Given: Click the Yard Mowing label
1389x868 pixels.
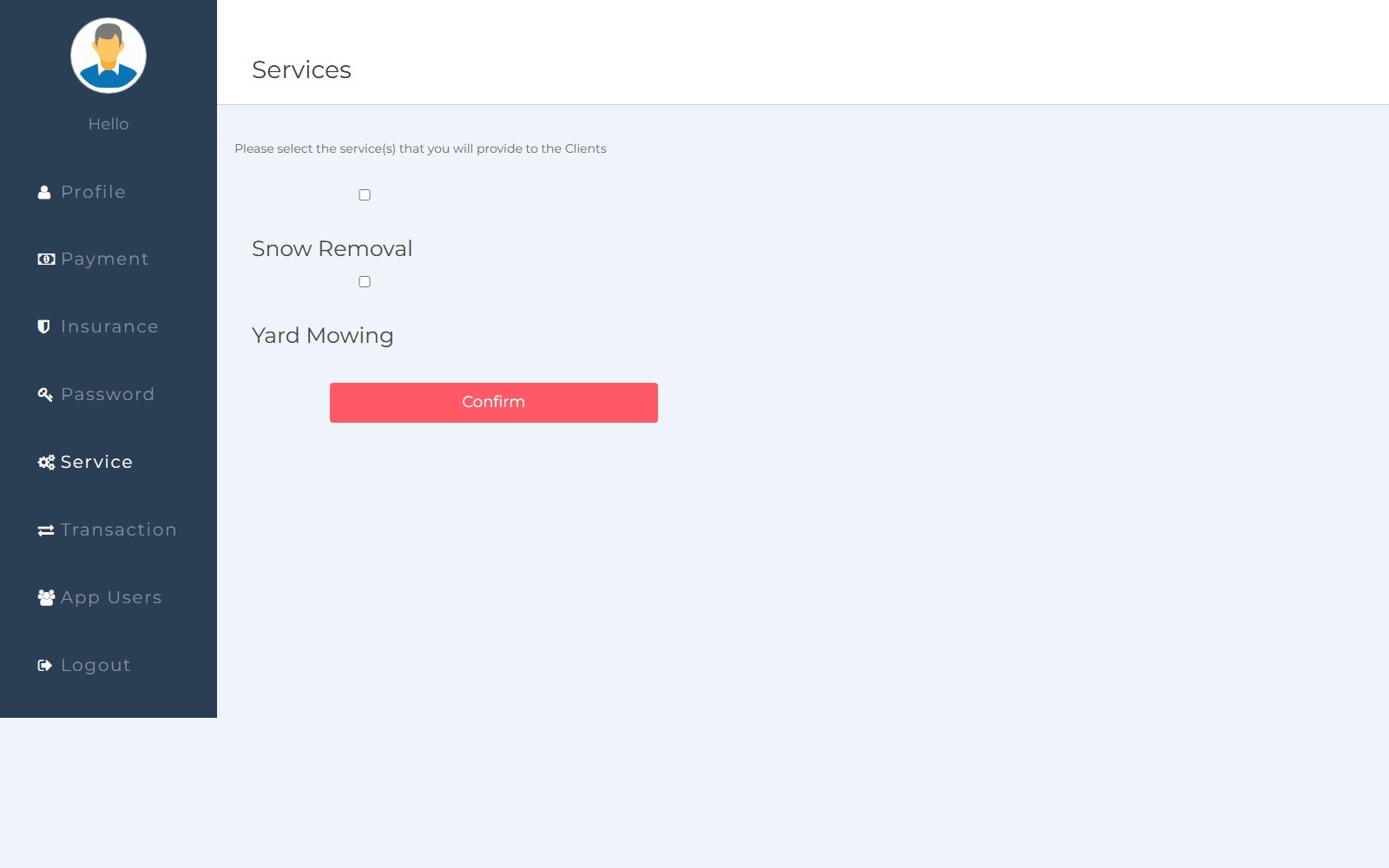Looking at the screenshot, I should (322, 336).
